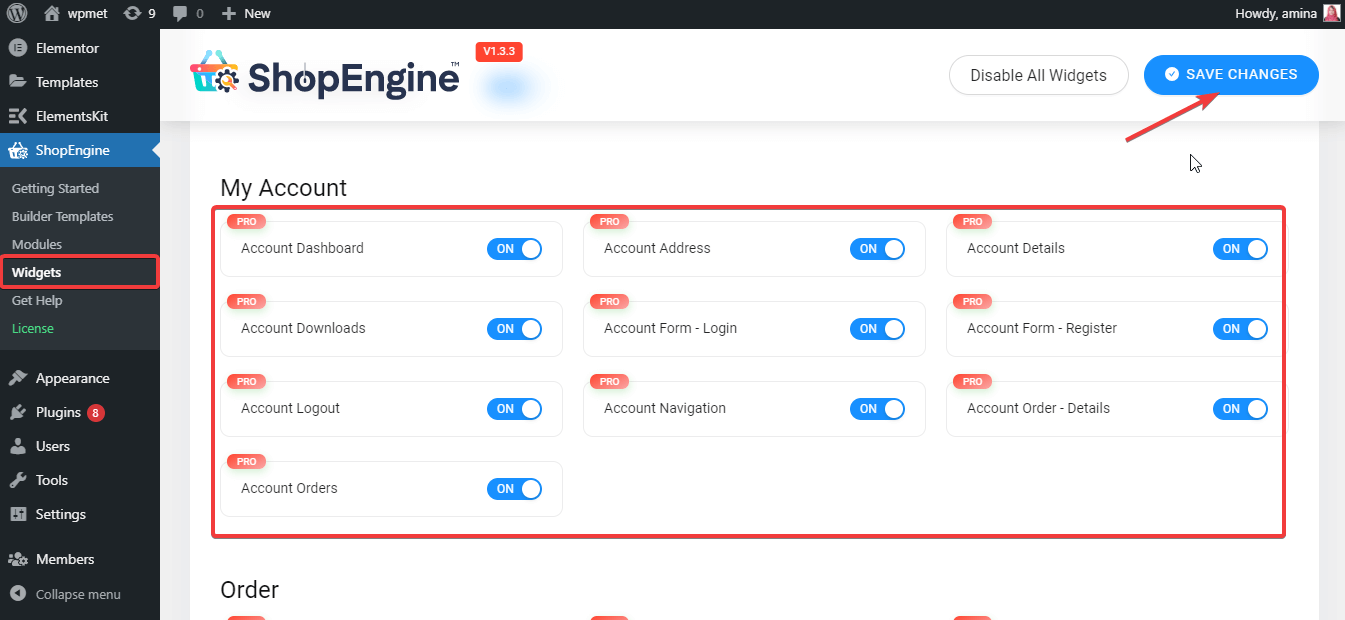Viewport: 1345px width, 620px height.
Task: Click the Appearance brush icon
Action: tap(18, 378)
